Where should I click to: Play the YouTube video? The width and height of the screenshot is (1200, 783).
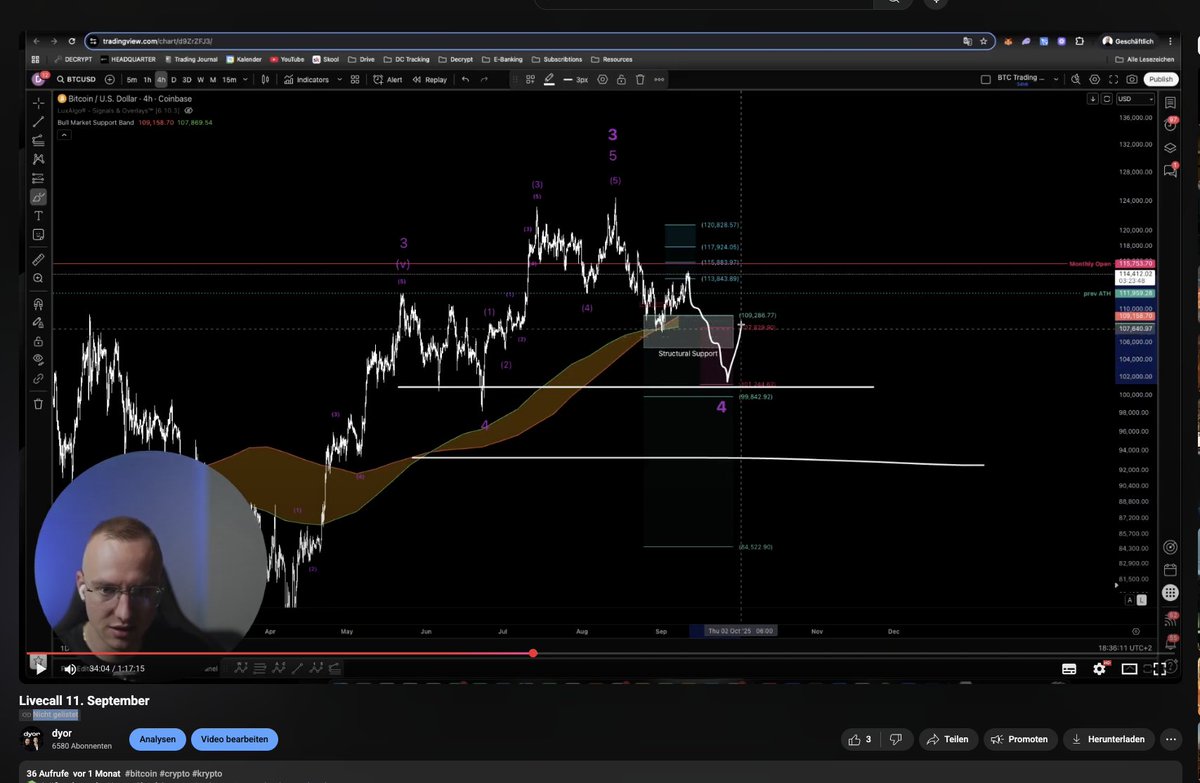coord(40,668)
